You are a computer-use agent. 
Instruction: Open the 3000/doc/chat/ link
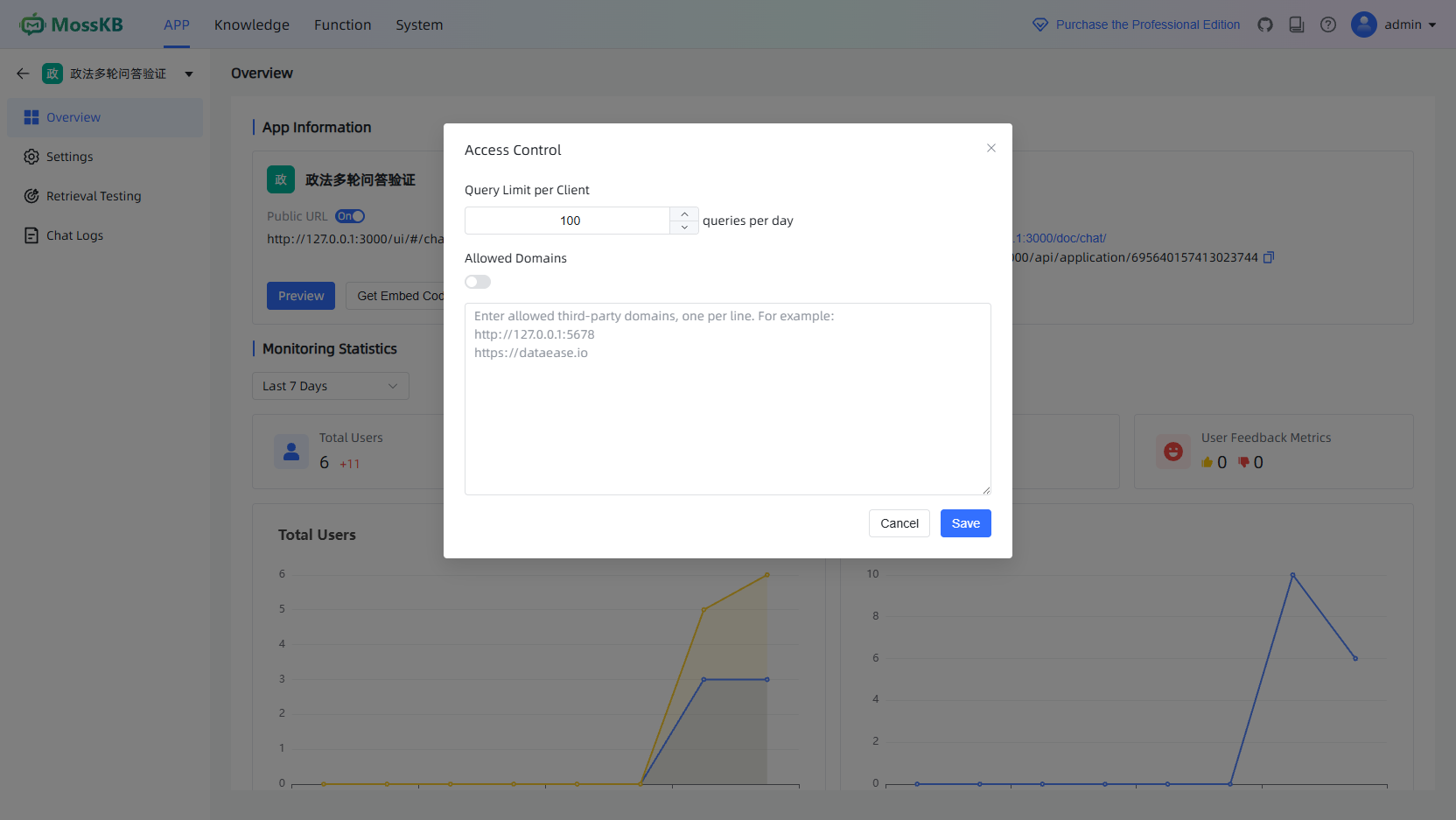(x=1060, y=238)
